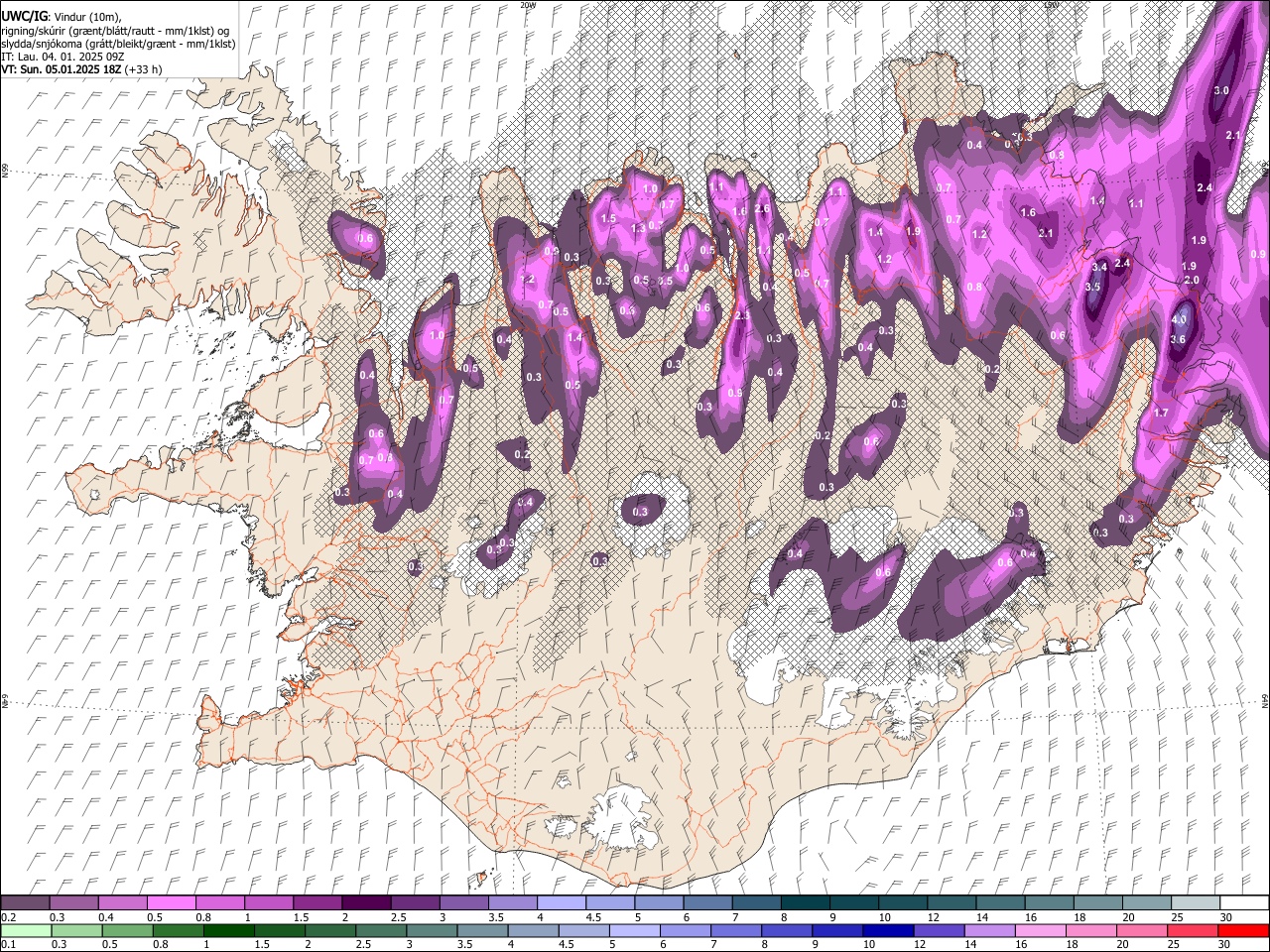The width and height of the screenshot is (1270, 952).
Task: Click the rigning/skúrir legend description line
Action: click(115, 31)
